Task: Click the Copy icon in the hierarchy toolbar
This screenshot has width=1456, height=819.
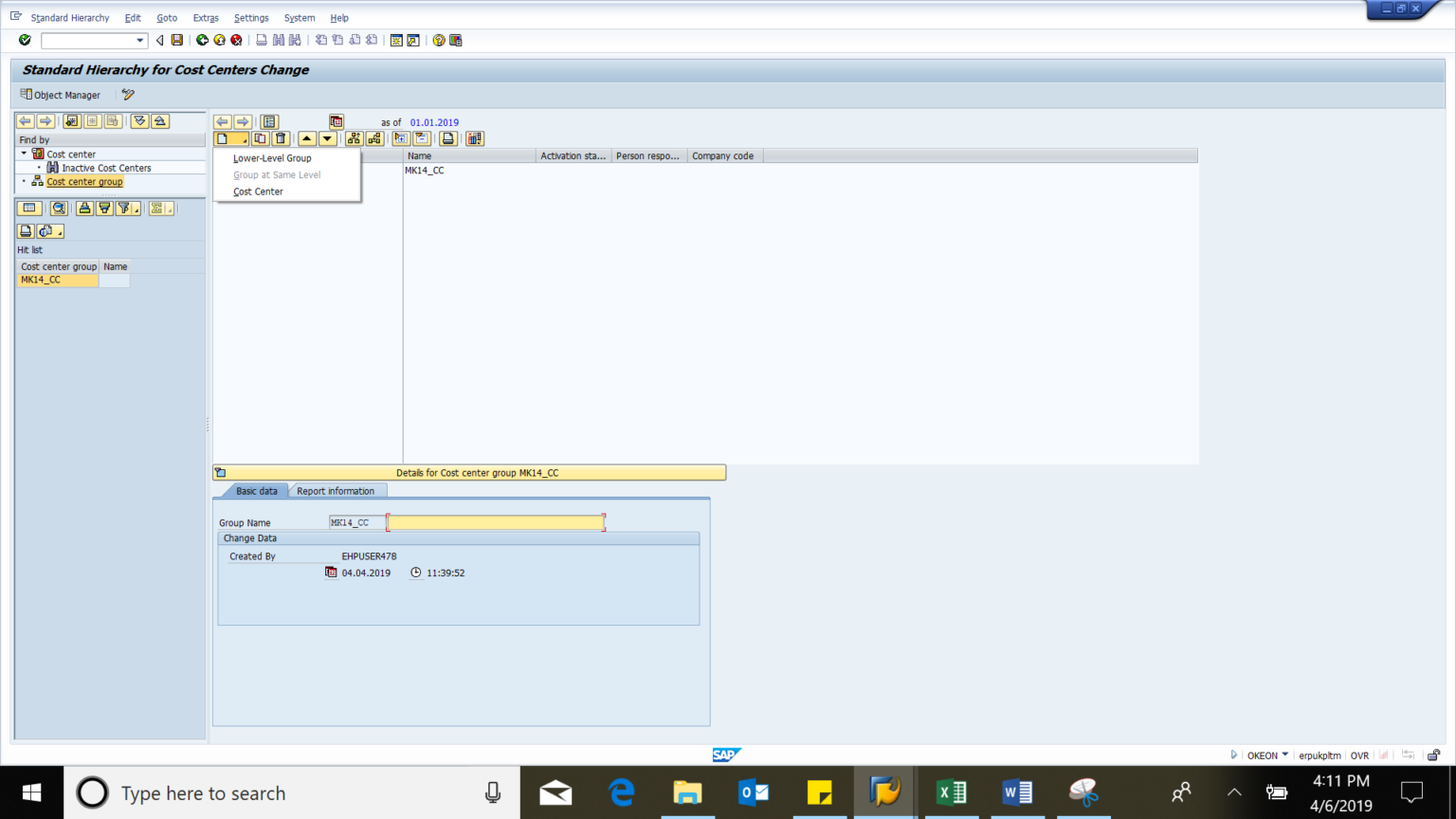Action: 260,138
